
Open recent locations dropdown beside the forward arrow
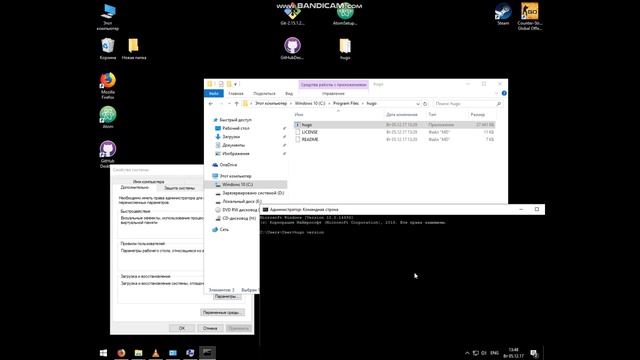(229, 104)
